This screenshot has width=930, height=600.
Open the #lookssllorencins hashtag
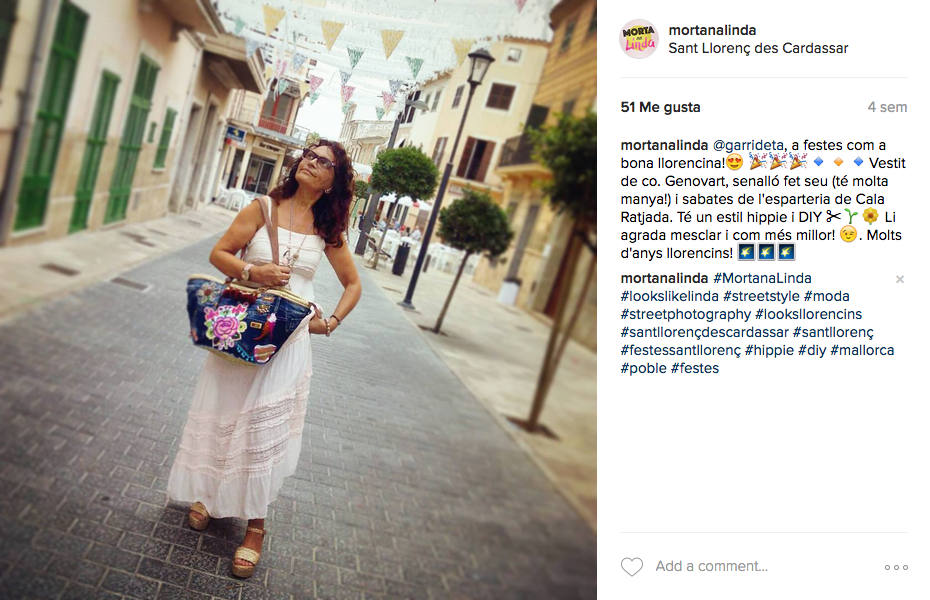point(808,314)
